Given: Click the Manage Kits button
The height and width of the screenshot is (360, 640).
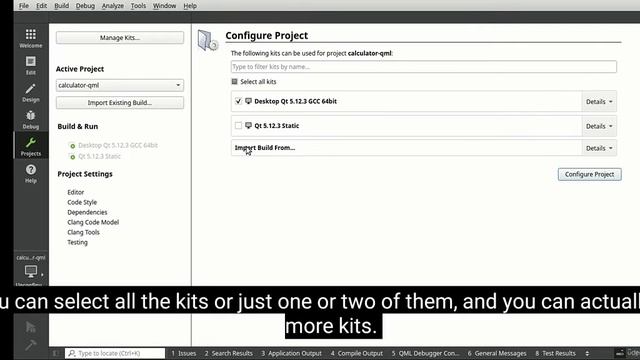Looking at the screenshot, I should point(120,38).
